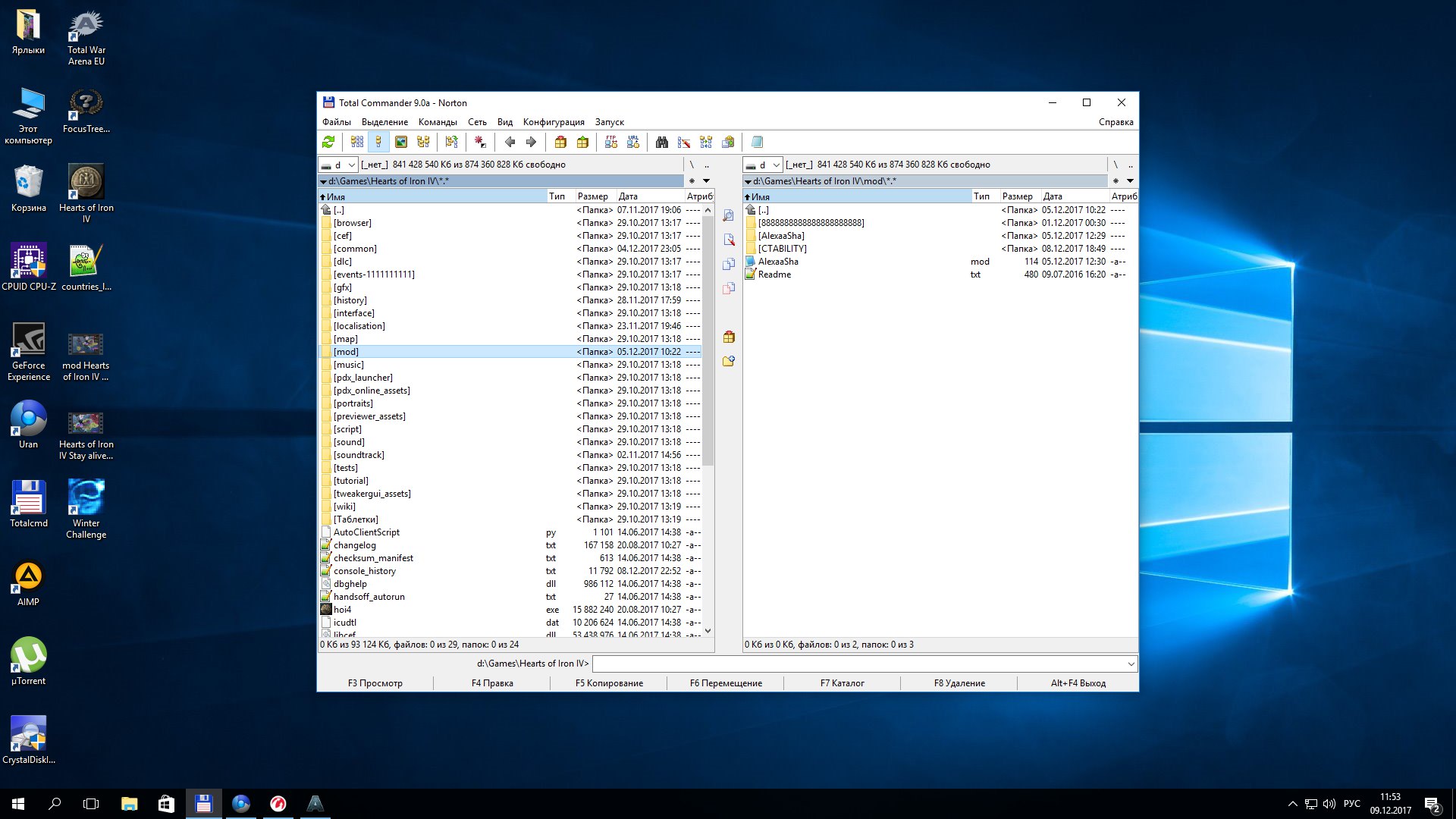Open the Команды menu
Screen dimensions: 1456x819
(438, 122)
